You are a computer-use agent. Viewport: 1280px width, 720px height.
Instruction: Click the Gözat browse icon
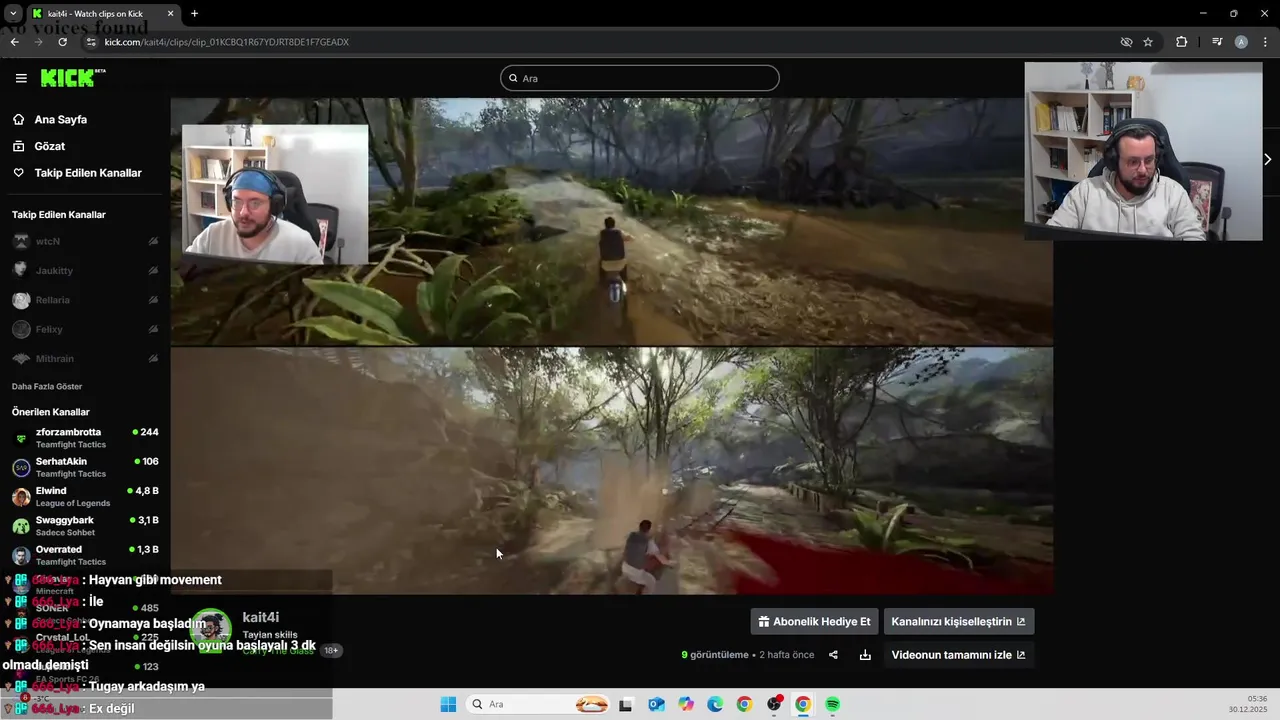pyautogui.click(x=18, y=146)
